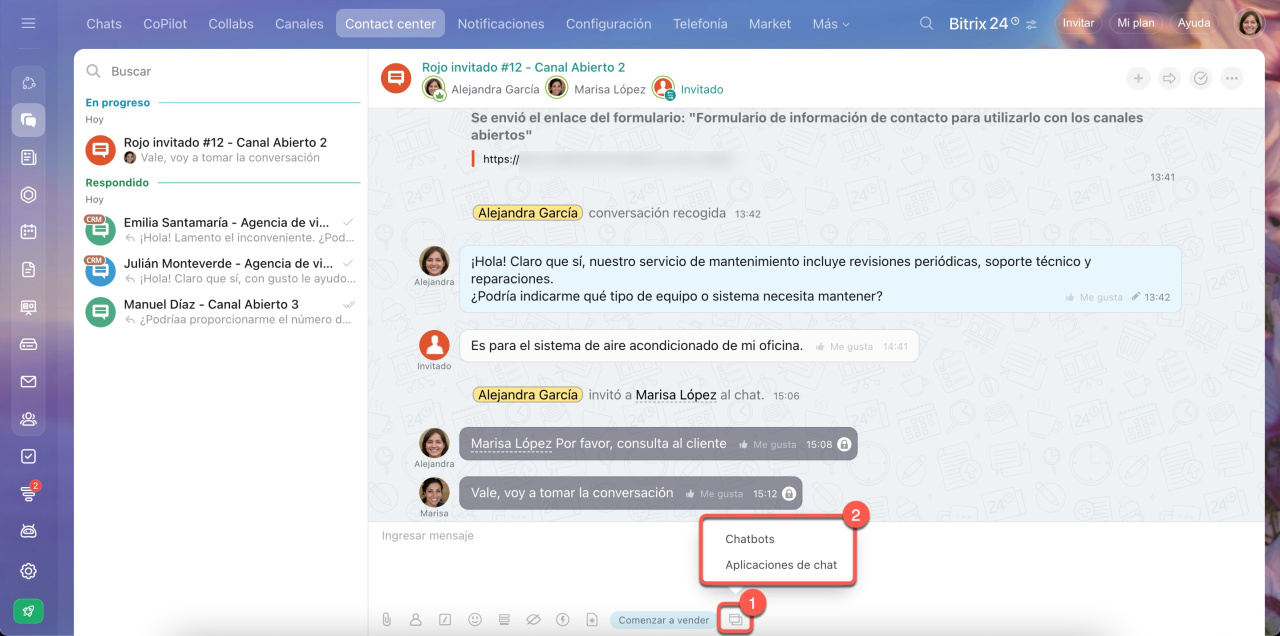Open the tasks checkmark icon in sidebar
Screen dimensions: 1280x636
(28, 456)
